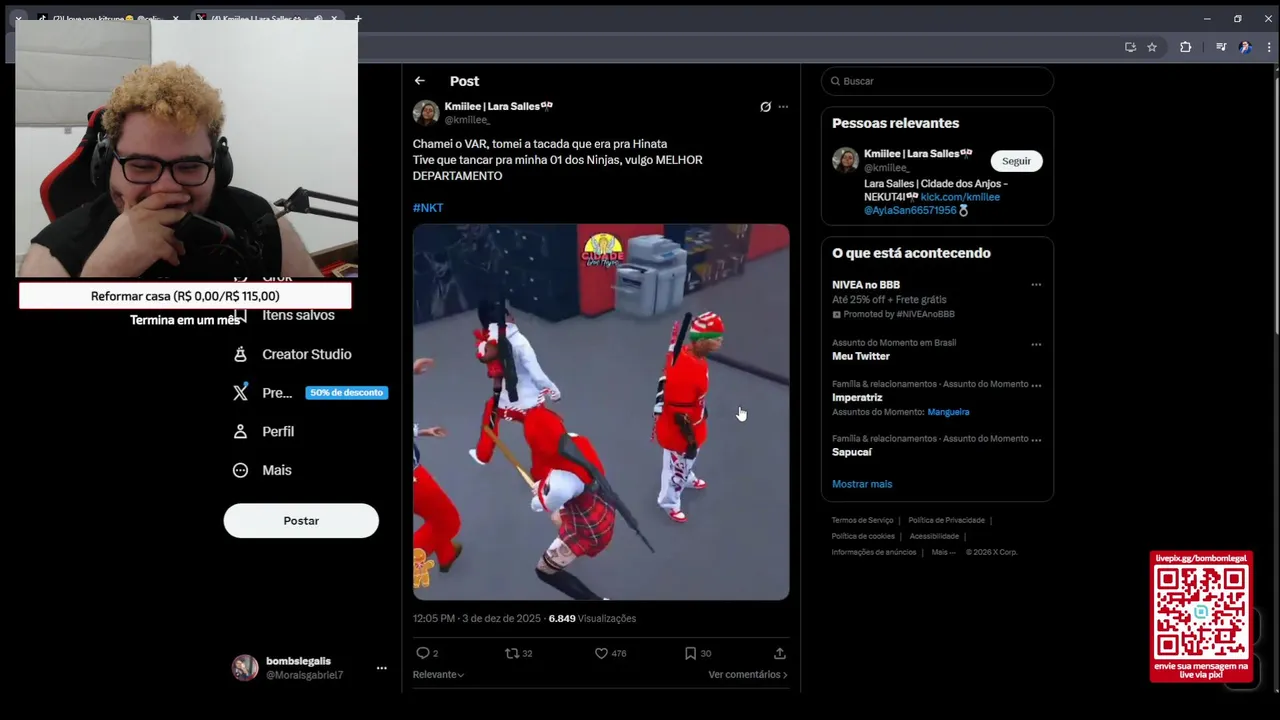Open Política de Privacidade footer link
Image resolution: width=1280 pixels, height=720 pixels.
tap(946, 520)
